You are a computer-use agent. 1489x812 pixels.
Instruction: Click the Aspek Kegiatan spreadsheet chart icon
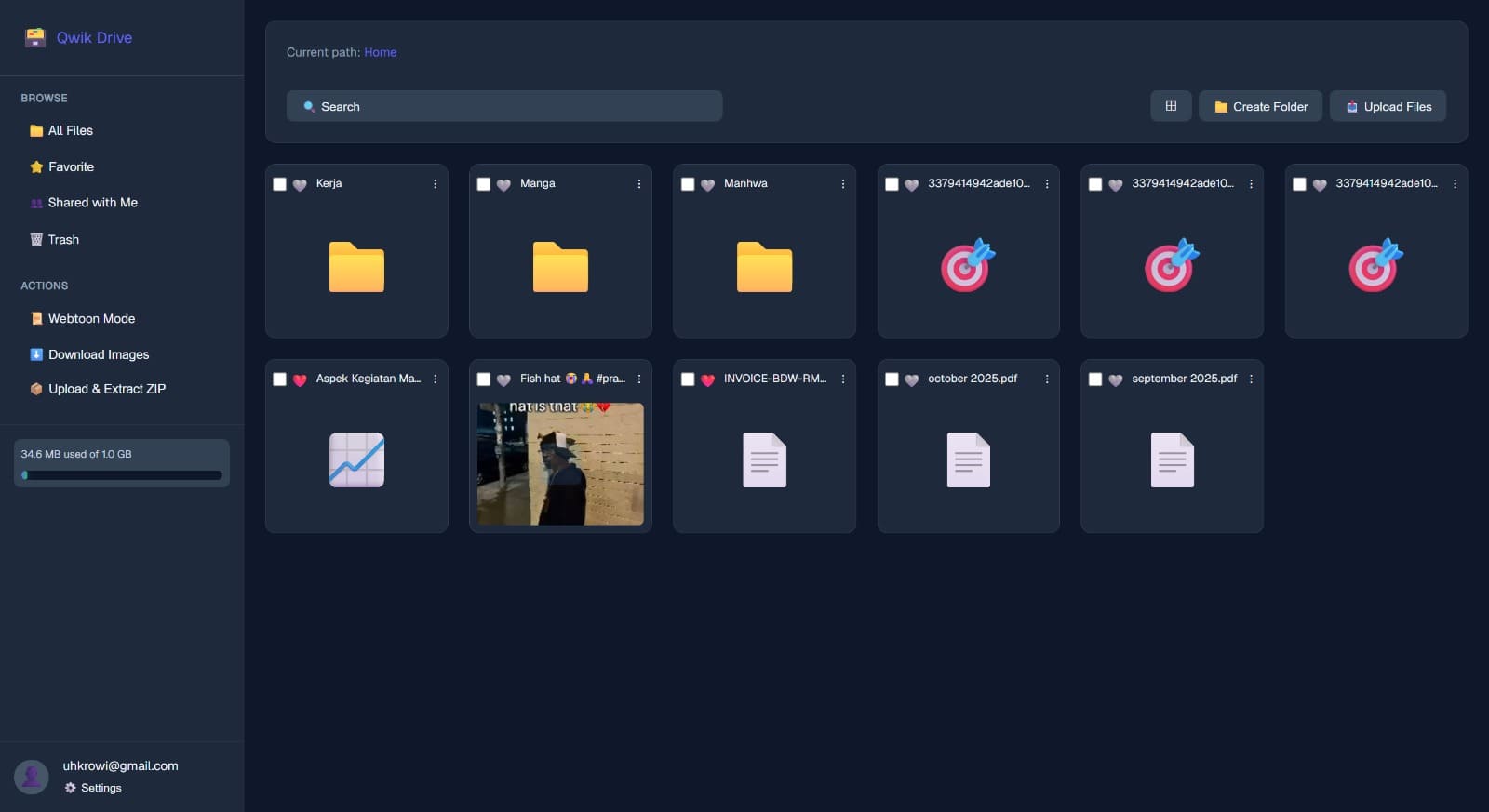(x=356, y=459)
